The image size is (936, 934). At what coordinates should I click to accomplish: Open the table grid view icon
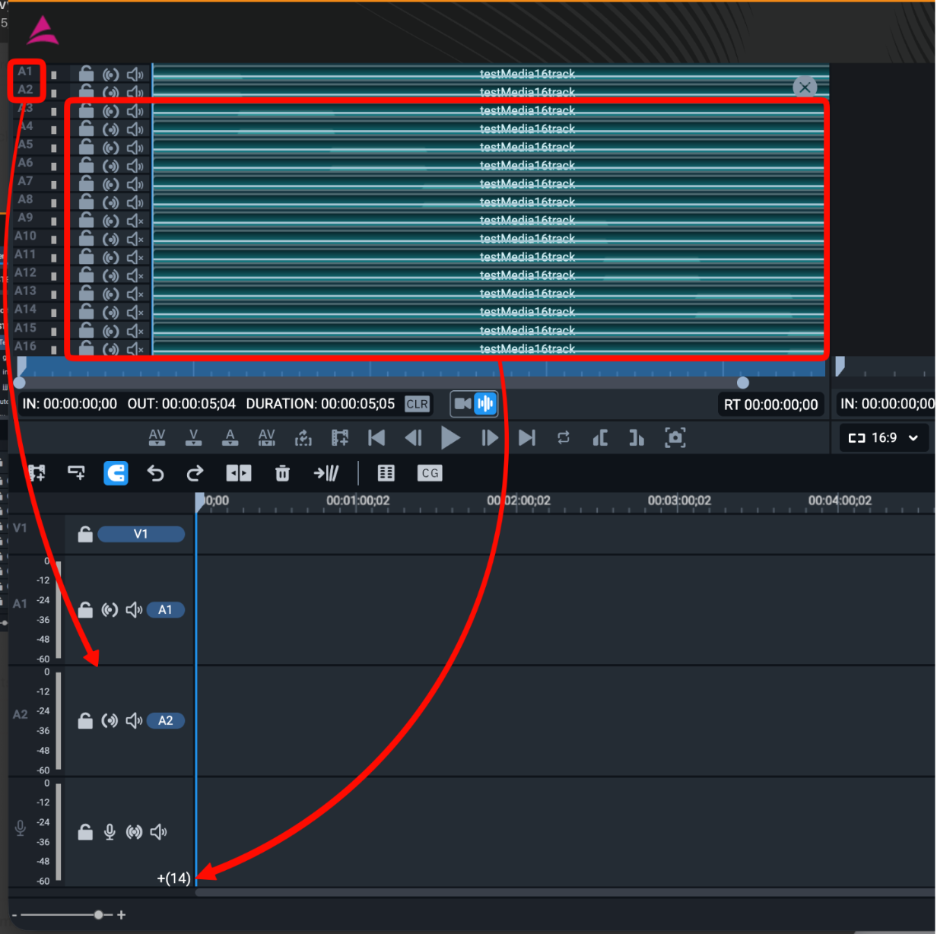[386, 473]
